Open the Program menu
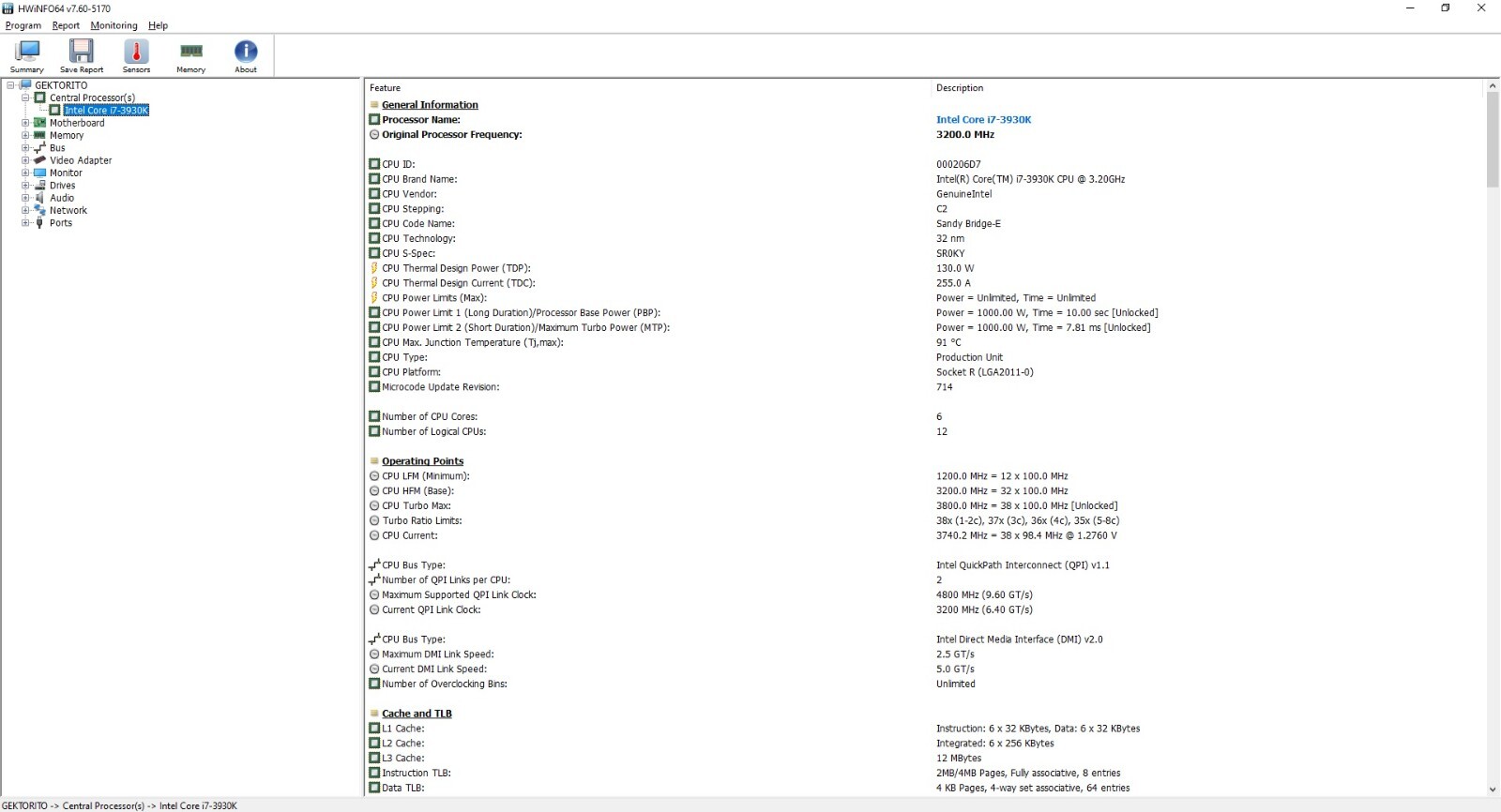Viewport: 1501px width, 812px height. [x=23, y=25]
